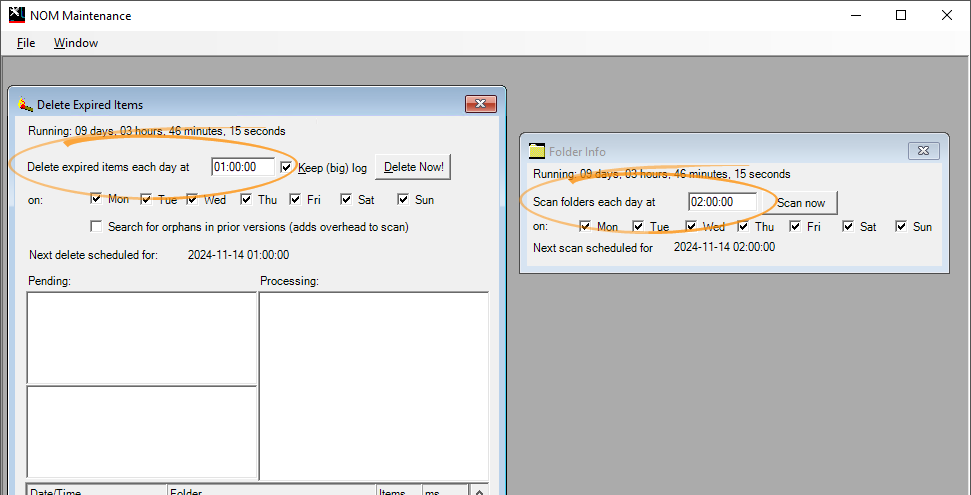Uncheck Wed in Delete Expired Items

(192, 199)
